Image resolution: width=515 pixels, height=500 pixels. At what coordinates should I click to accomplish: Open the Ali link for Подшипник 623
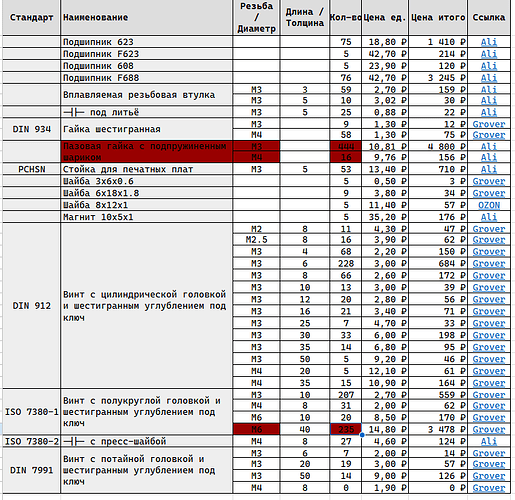489,42
